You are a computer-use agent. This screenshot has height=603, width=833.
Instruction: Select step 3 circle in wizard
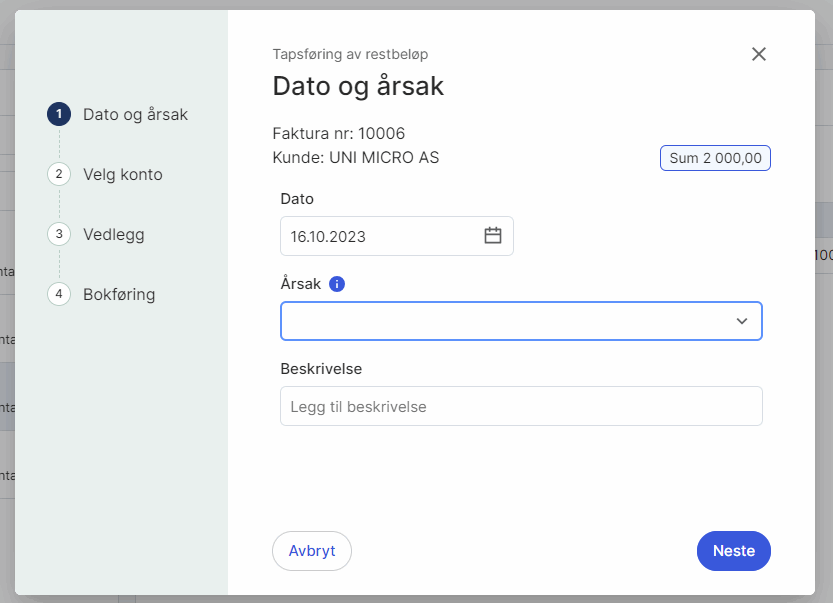(59, 234)
